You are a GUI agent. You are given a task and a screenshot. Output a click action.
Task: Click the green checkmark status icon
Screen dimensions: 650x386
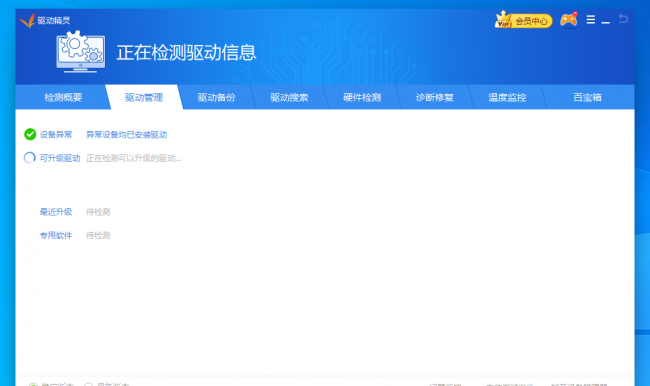coord(30,134)
